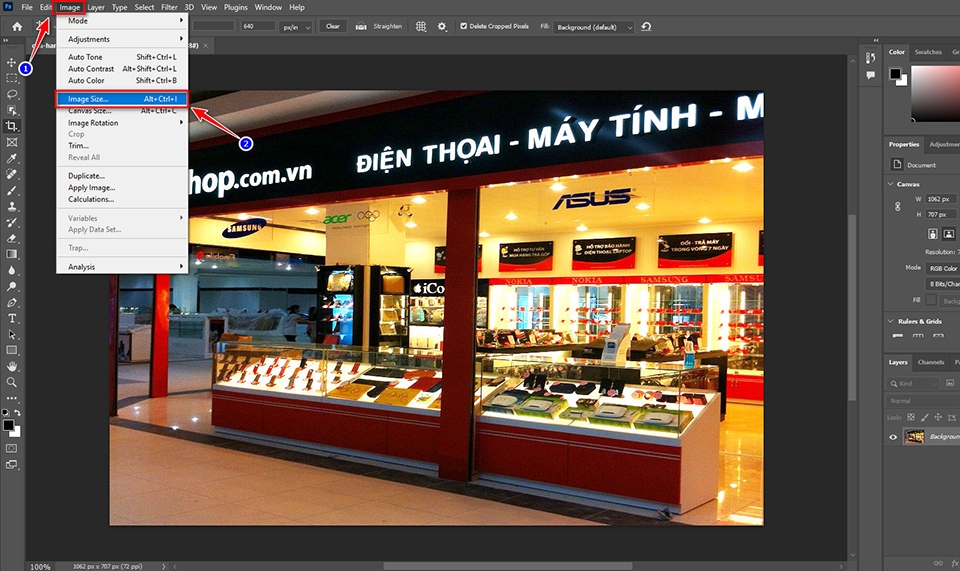Hide the Background layer

893,437
